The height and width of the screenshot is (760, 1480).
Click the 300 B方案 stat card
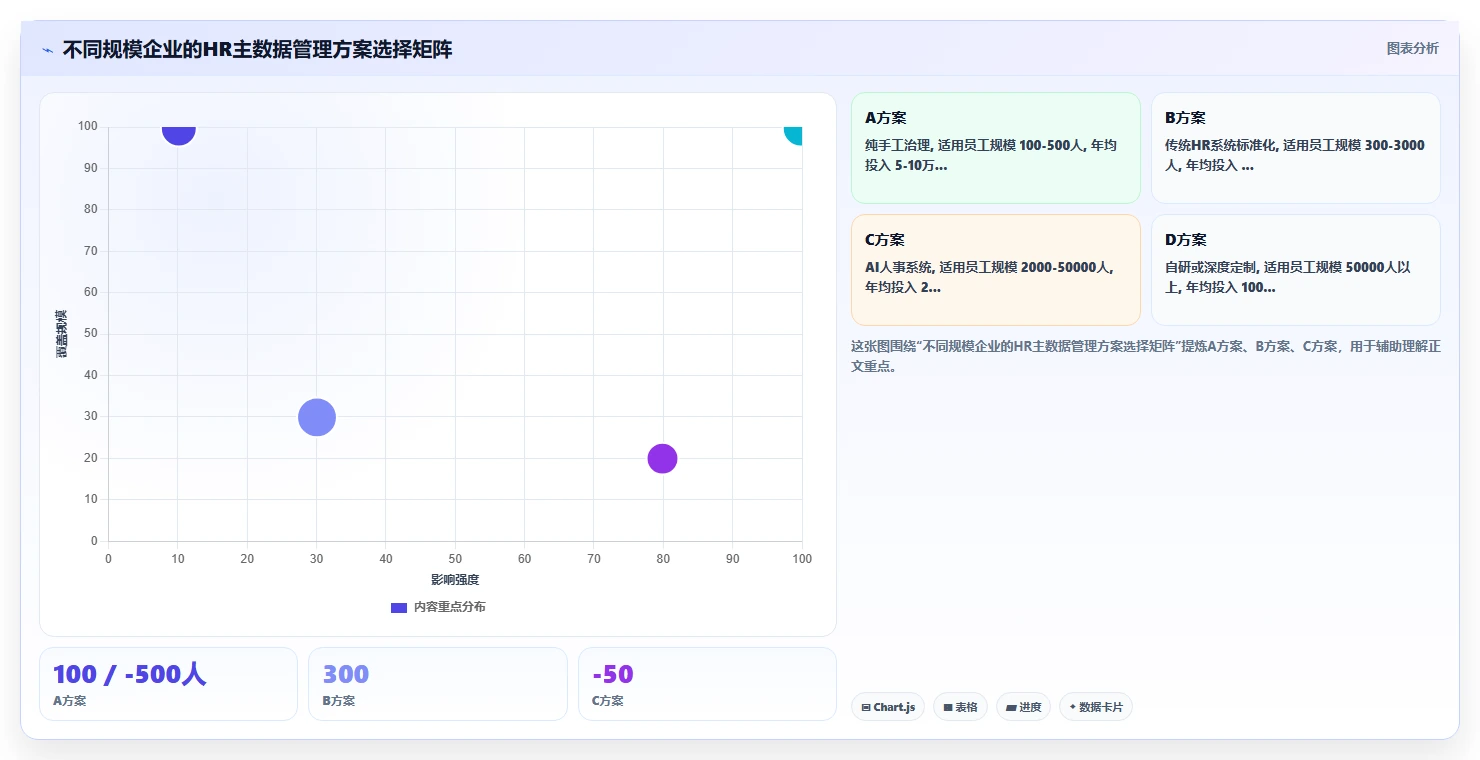pos(437,684)
